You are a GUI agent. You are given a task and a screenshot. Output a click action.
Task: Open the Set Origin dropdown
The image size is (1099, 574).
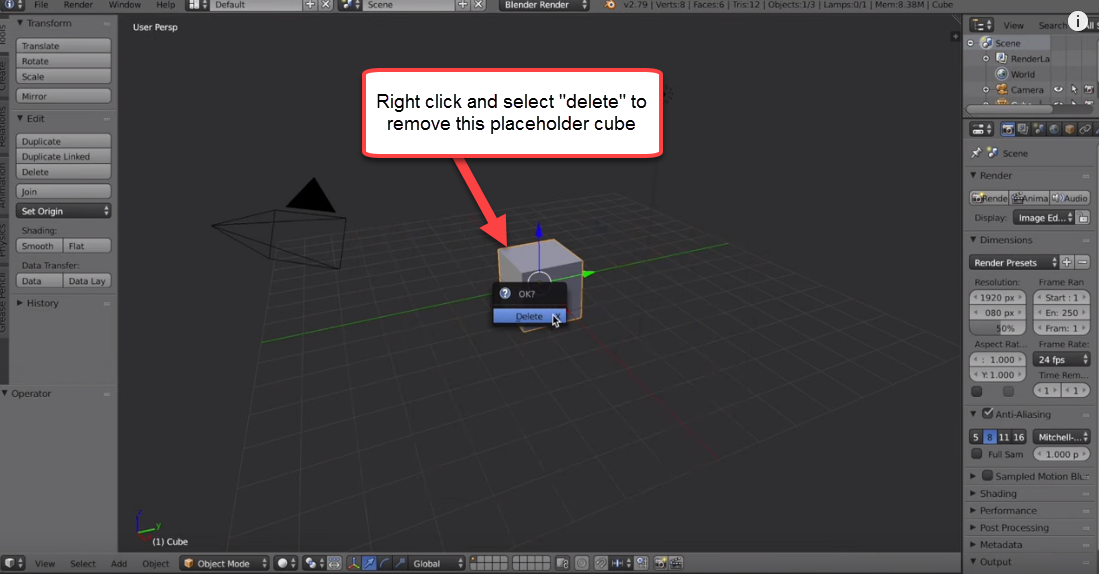(x=63, y=211)
